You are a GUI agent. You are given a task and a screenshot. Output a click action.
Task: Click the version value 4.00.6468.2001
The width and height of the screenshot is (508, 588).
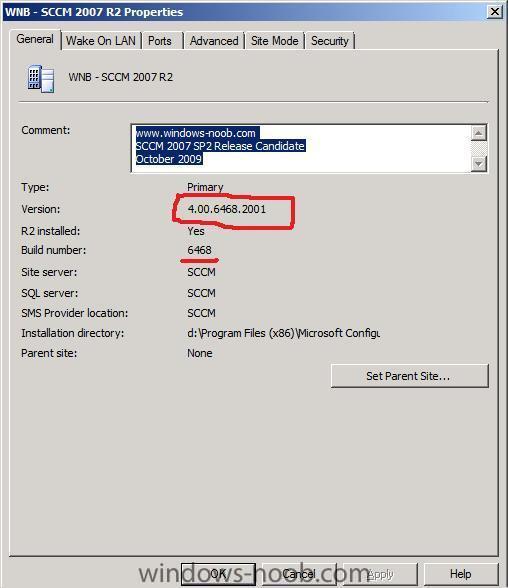227,209
